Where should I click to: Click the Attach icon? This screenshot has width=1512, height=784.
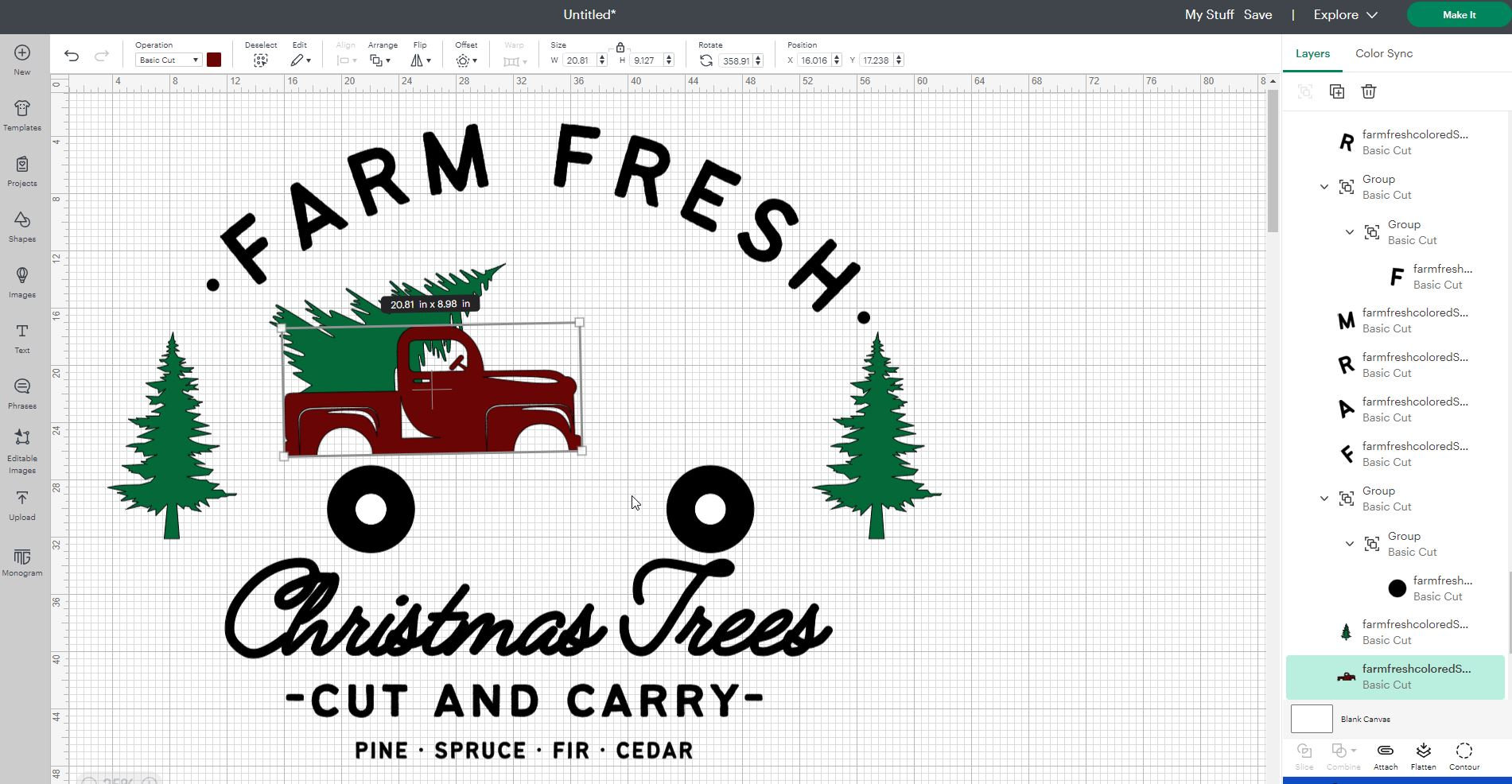(x=1385, y=754)
